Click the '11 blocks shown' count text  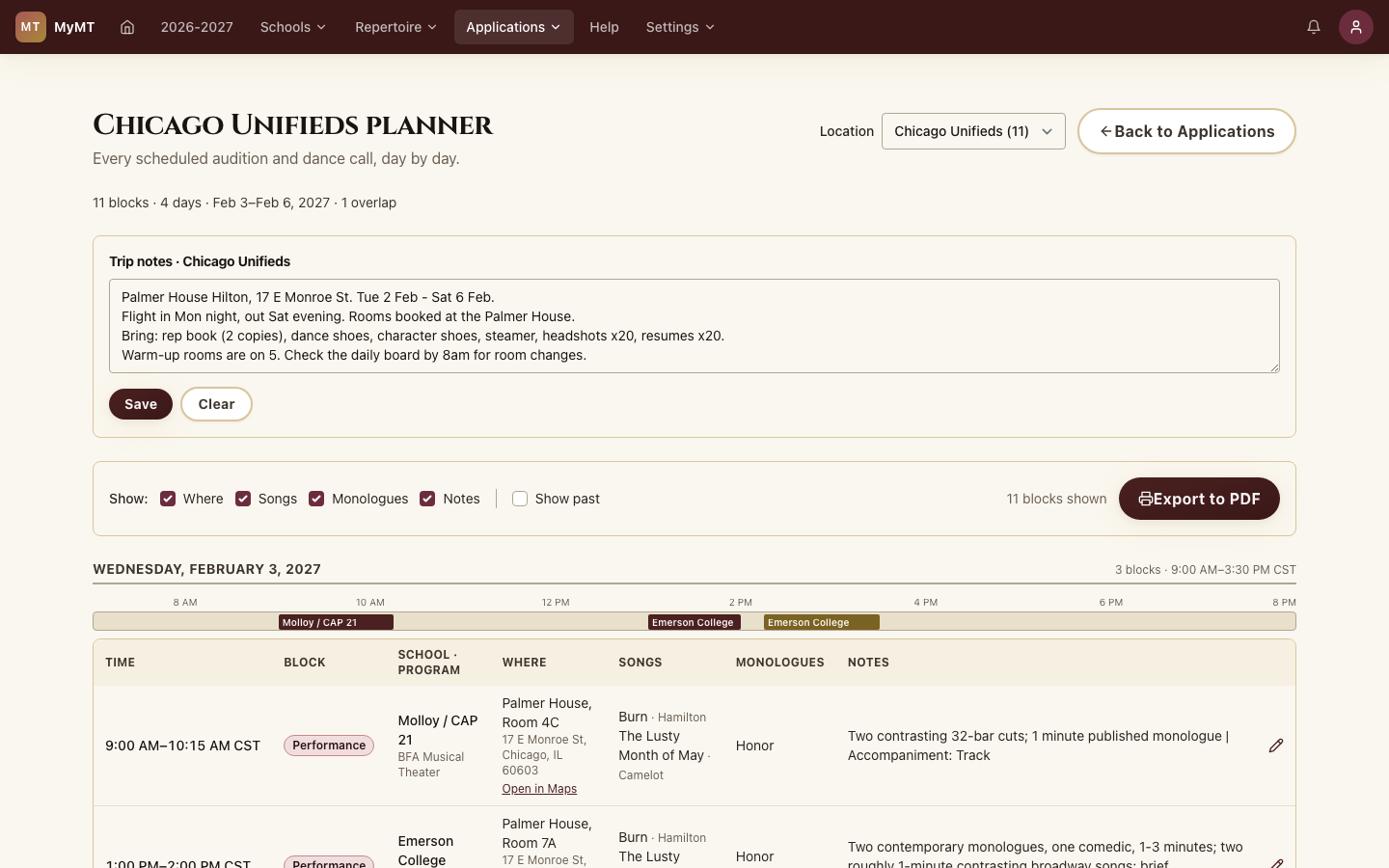(1056, 499)
